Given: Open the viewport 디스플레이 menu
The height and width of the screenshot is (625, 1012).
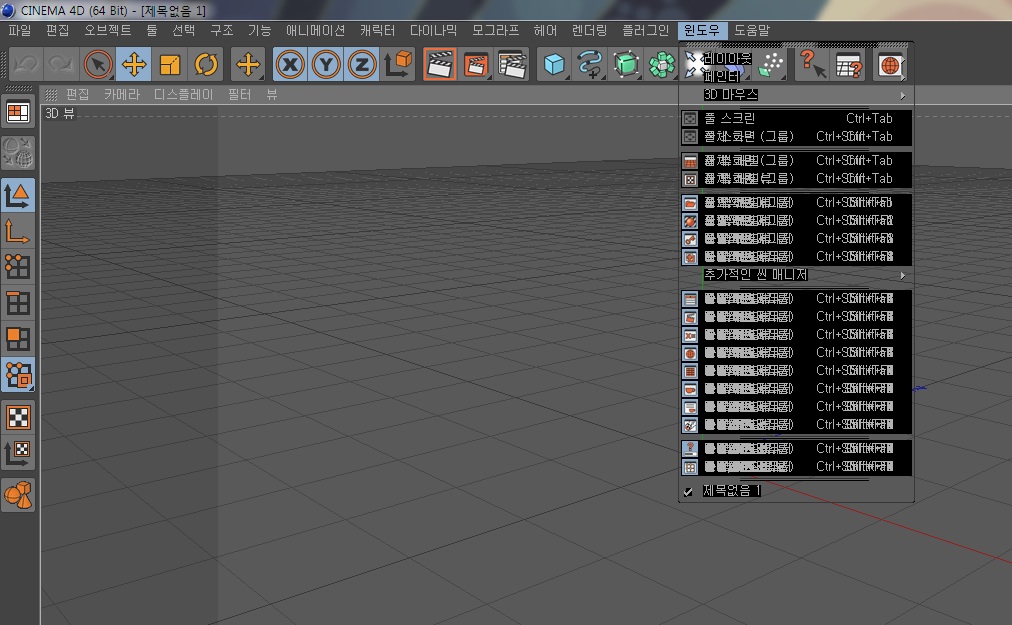Looking at the screenshot, I should (x=183, y=94).
